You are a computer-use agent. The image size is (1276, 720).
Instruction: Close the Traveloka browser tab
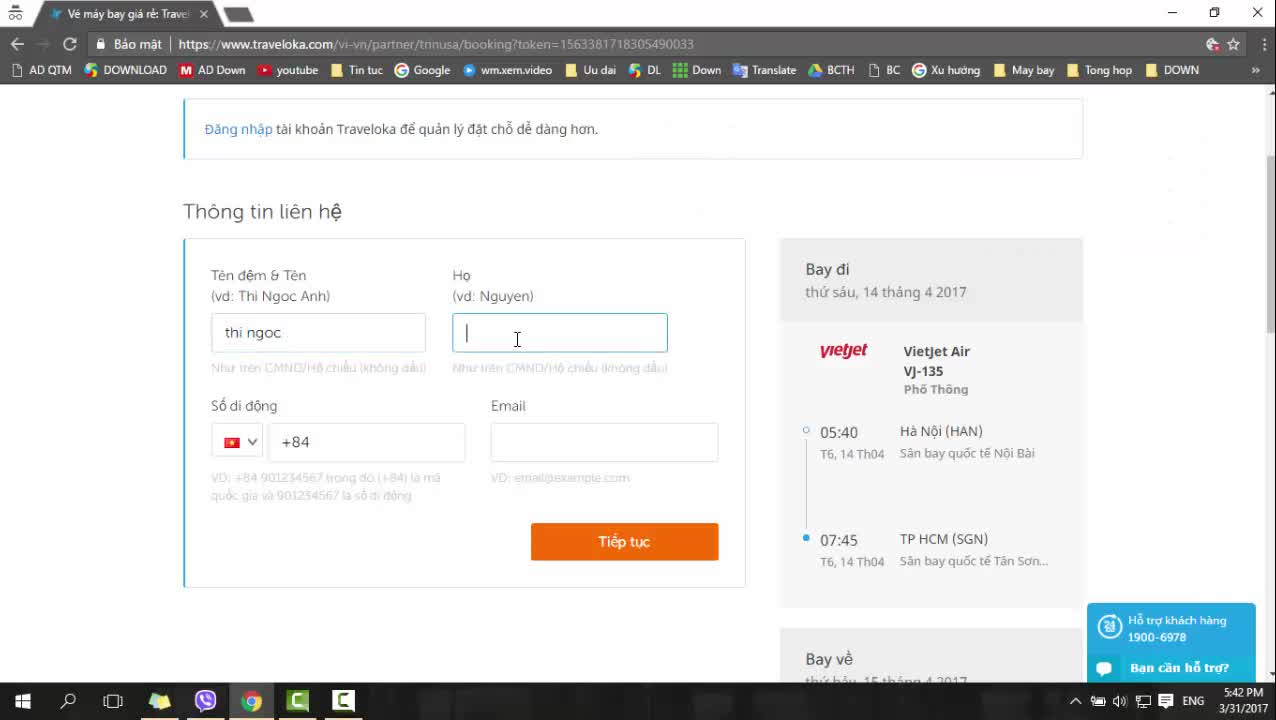tap(204, 14)
